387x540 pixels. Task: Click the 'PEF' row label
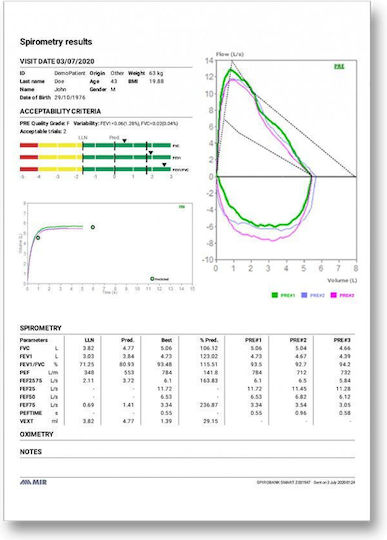(24, 373)
